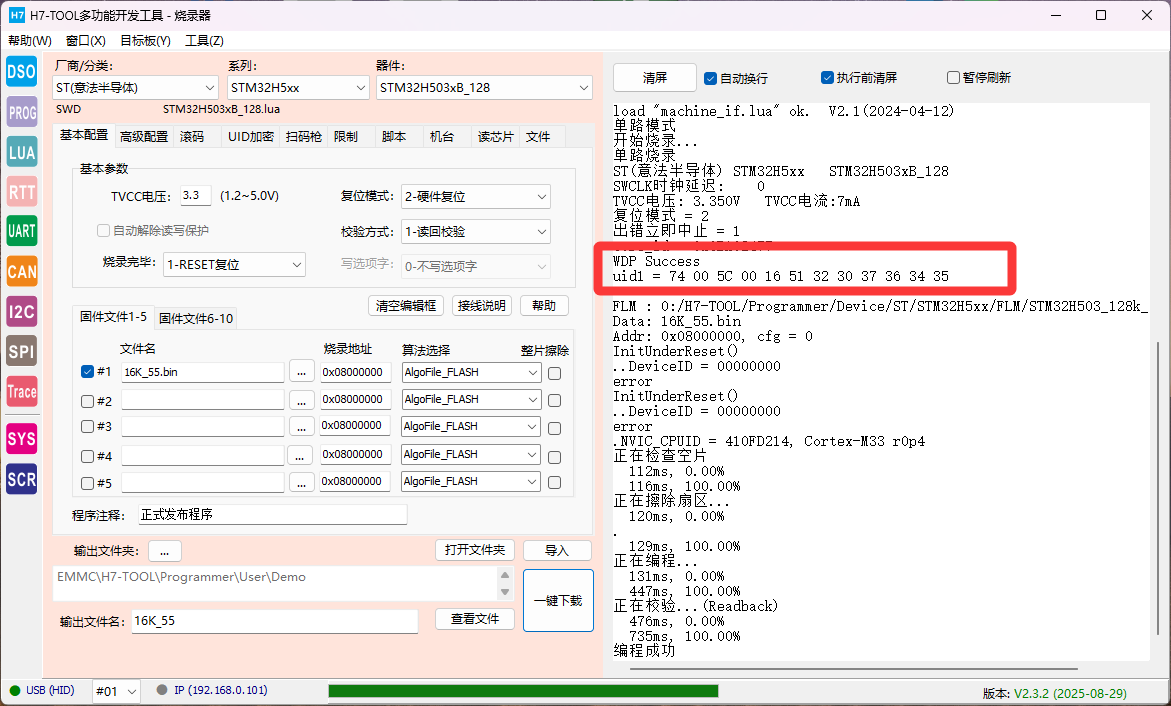This screenshot has width=1171, height=706.
Task: Switch to the 固件文件6-10 tab
Action: [196, 318]
